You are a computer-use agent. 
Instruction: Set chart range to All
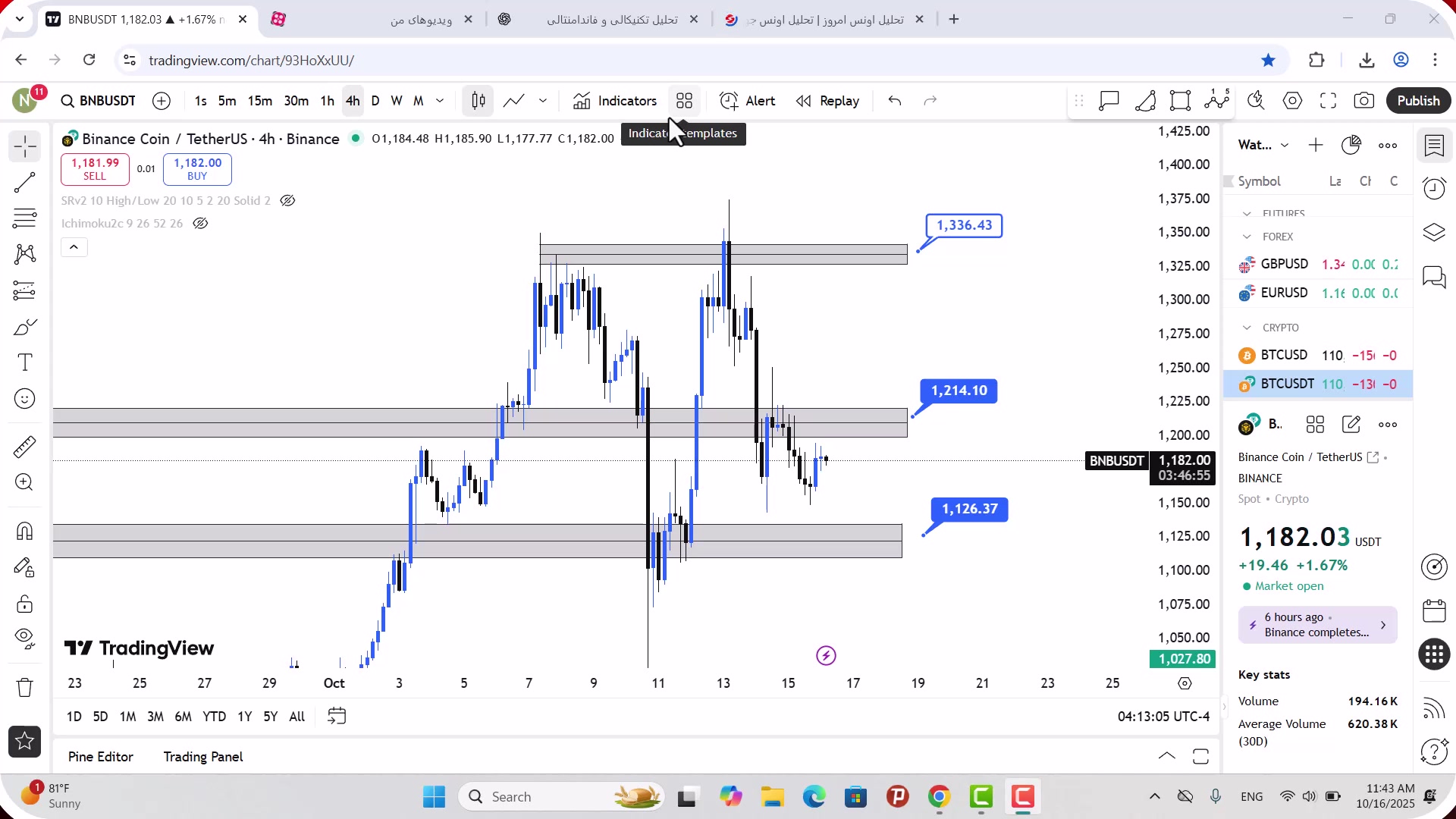click(297, 717)
